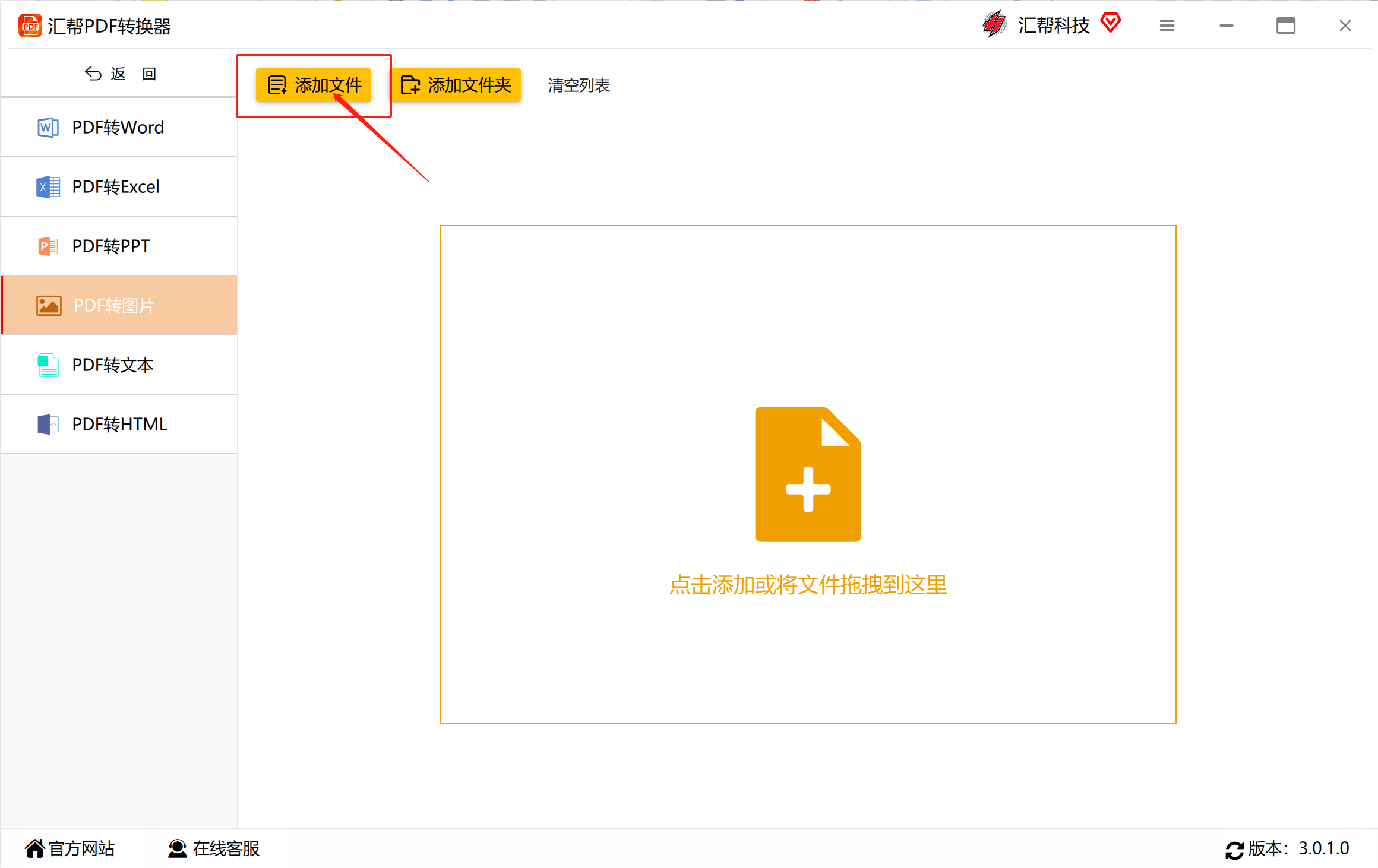Click the 添加文件 button
Viewport: 1378px width, 868px height.
(x=314, y=85)
